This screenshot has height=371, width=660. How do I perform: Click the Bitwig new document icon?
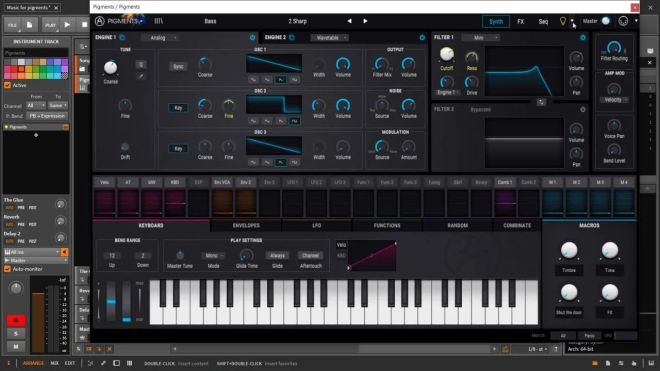coord(29,25)
